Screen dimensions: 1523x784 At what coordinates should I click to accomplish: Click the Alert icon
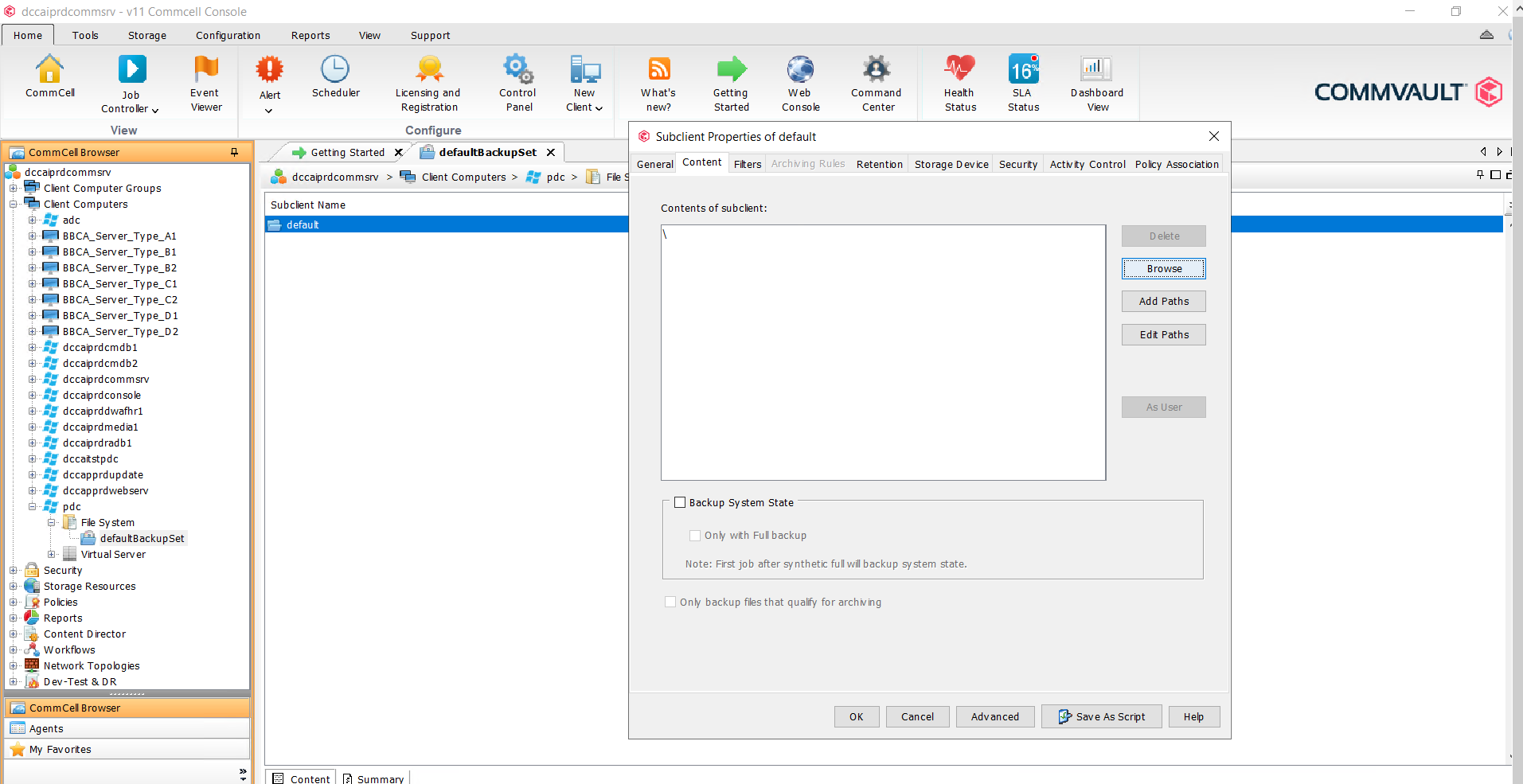(270, 69)
